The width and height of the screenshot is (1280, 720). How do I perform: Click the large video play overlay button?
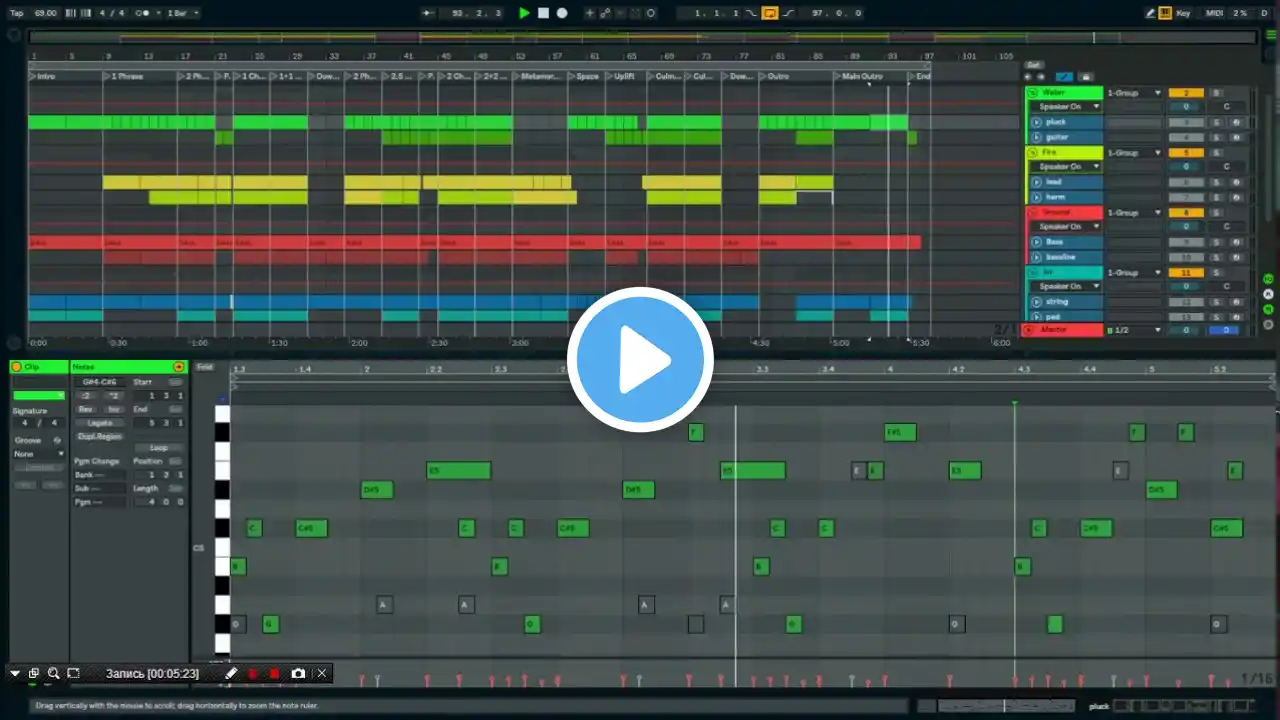pyautogui.click(x=640, y=359)
